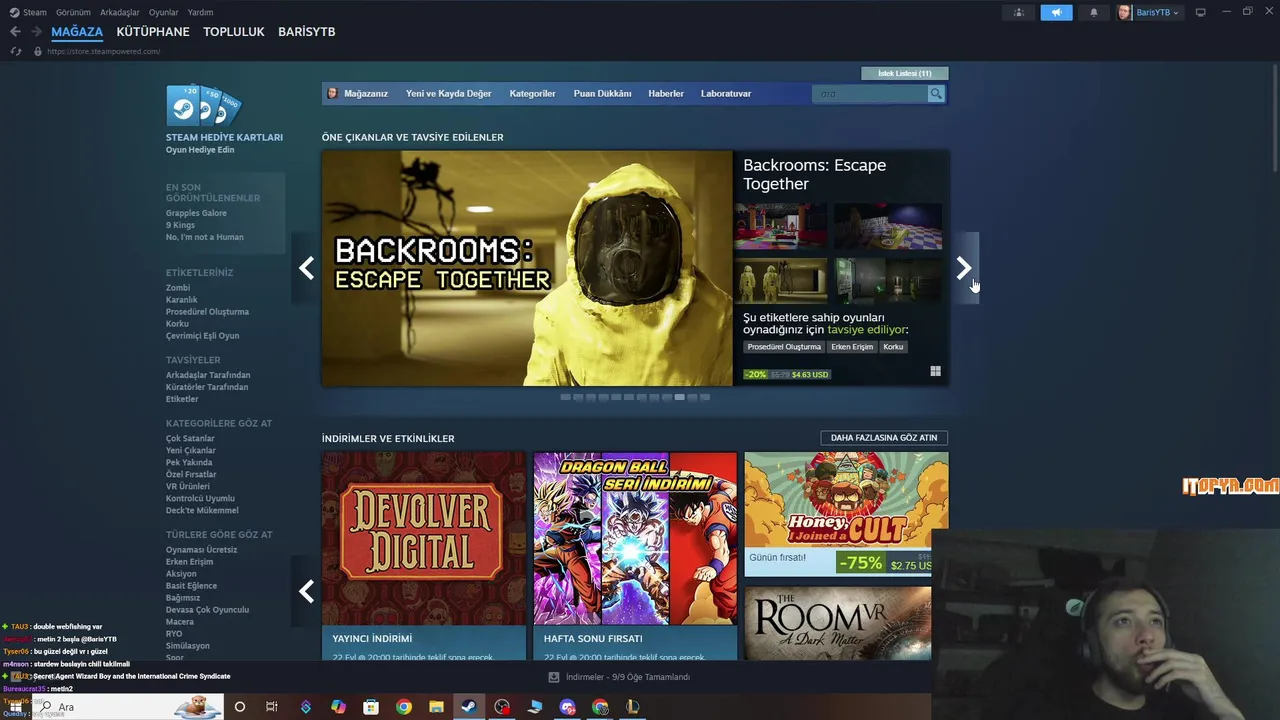
Task: Open Arkadaşlar Tarafından recommendations
Action: (x=208, y=375)
